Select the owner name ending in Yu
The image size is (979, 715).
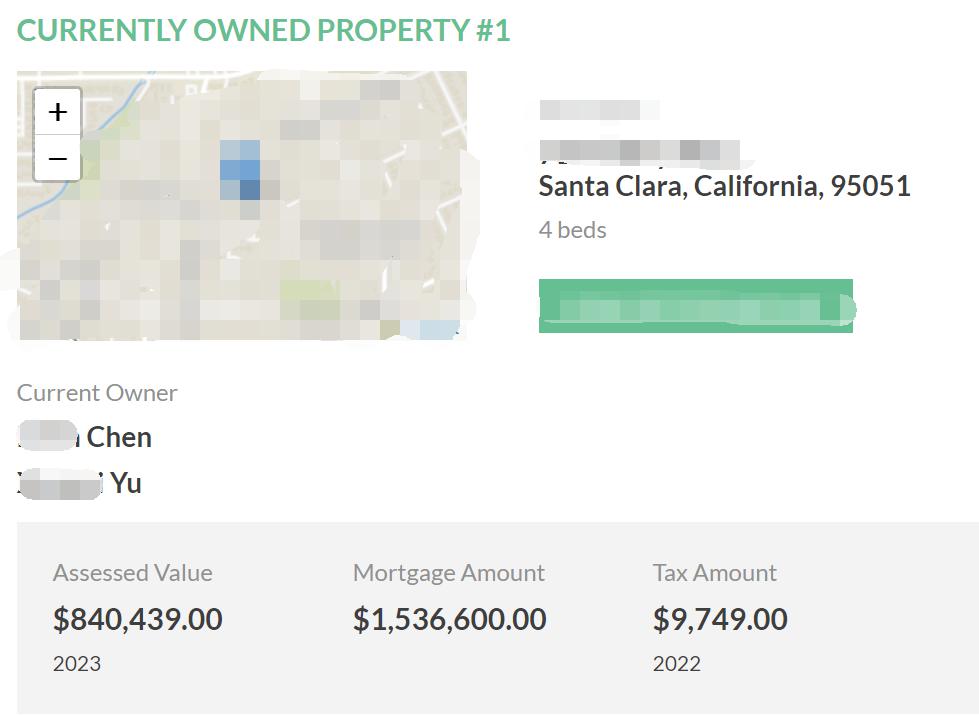(80, 484)
